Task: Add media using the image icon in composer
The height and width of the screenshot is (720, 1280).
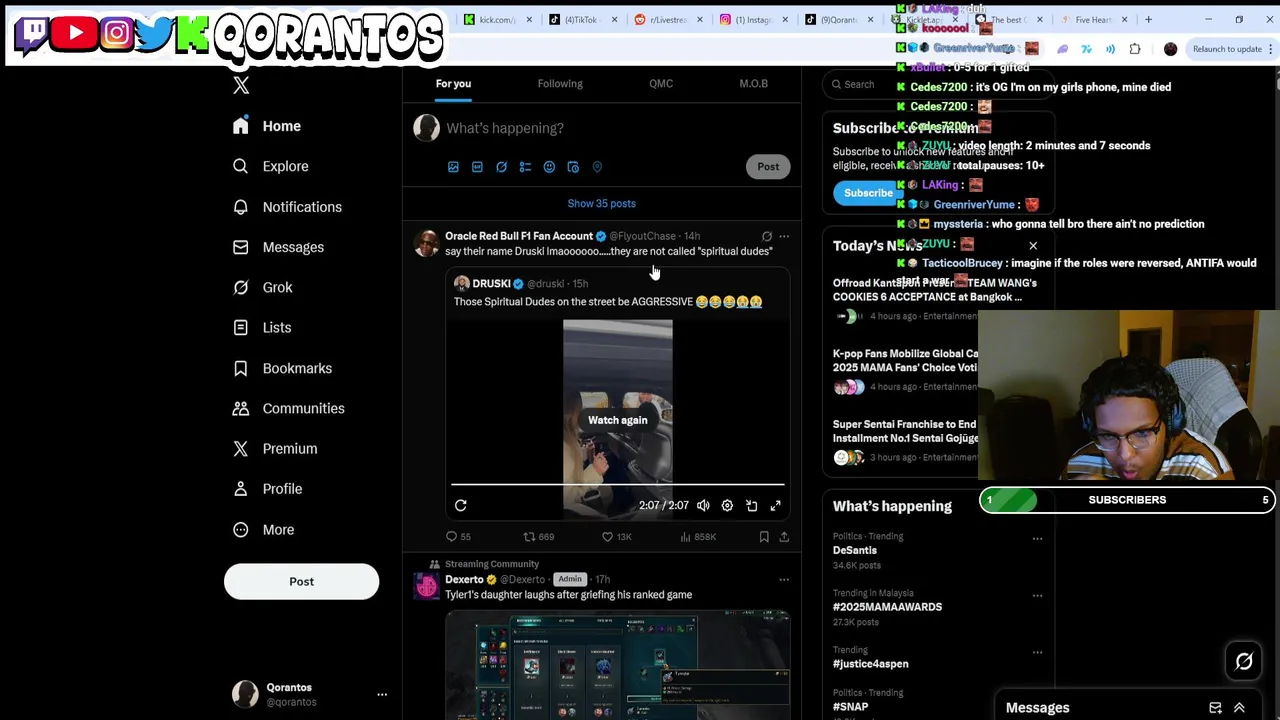Action: coord(453,167)
